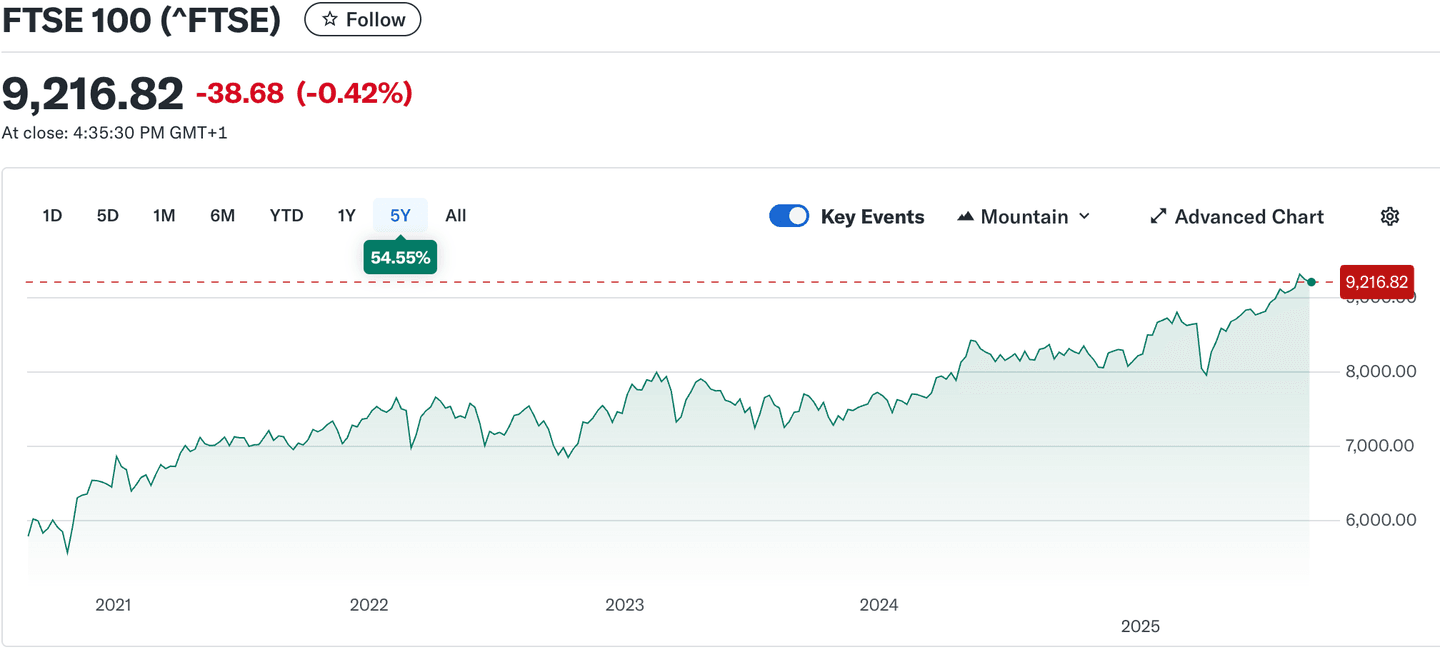1440x657 pixels.
Task: Open chart settings gear icon
Action: click(1389, 217)
